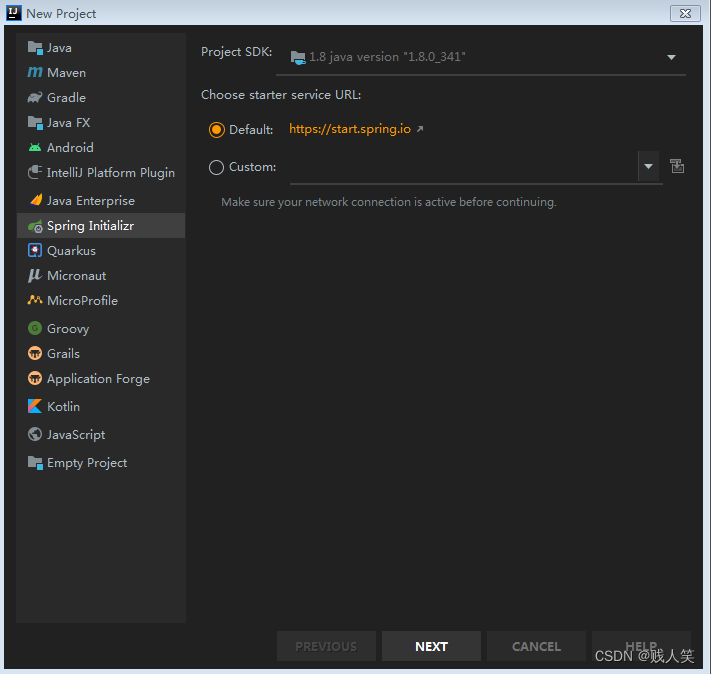Click the Maven 'm' icon

pos(35,72)
